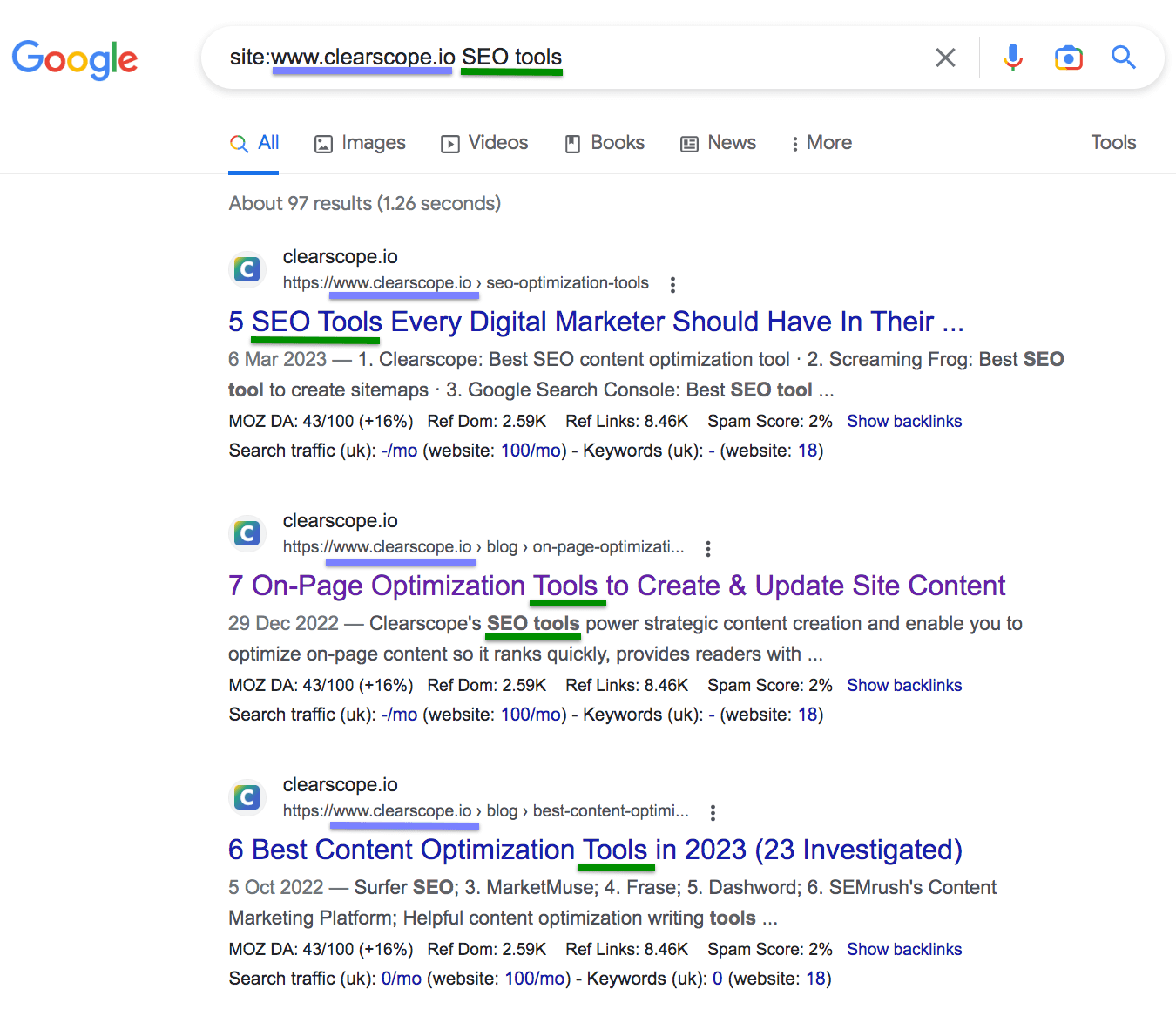This screenshot has height=1023, width=1176.
Task: Open Google Lens camera search icon
Action: (1068, 58)
